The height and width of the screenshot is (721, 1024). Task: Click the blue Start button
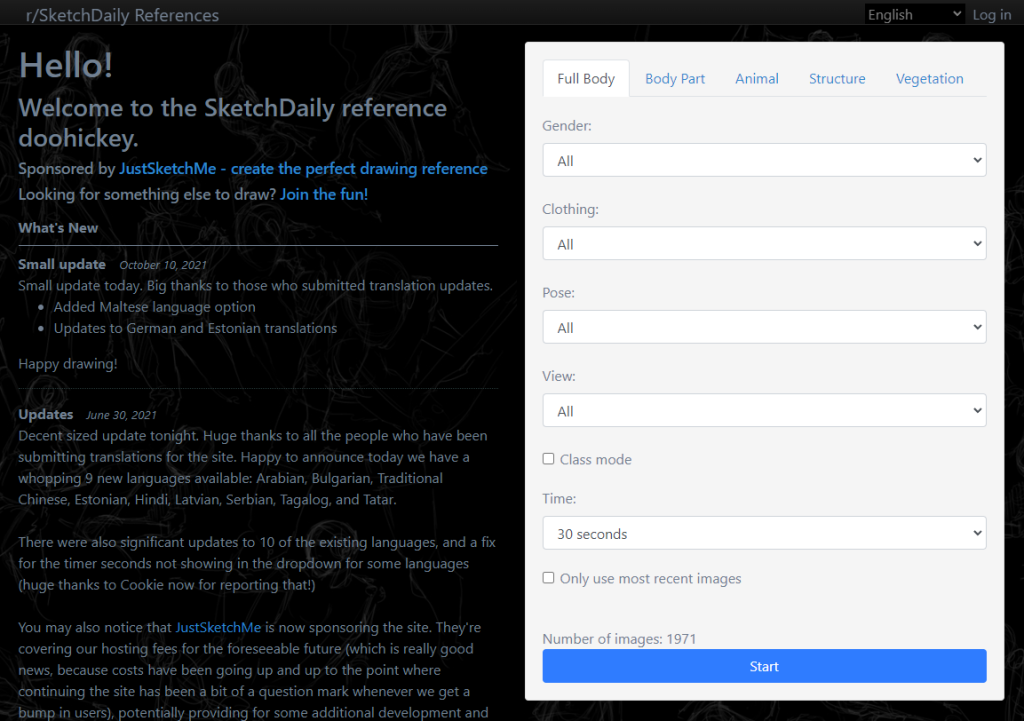[764, 666]
